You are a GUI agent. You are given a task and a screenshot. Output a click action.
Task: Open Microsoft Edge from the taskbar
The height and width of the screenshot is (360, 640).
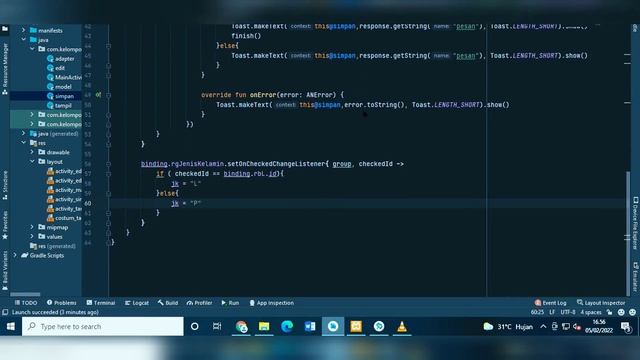(287, 327)
